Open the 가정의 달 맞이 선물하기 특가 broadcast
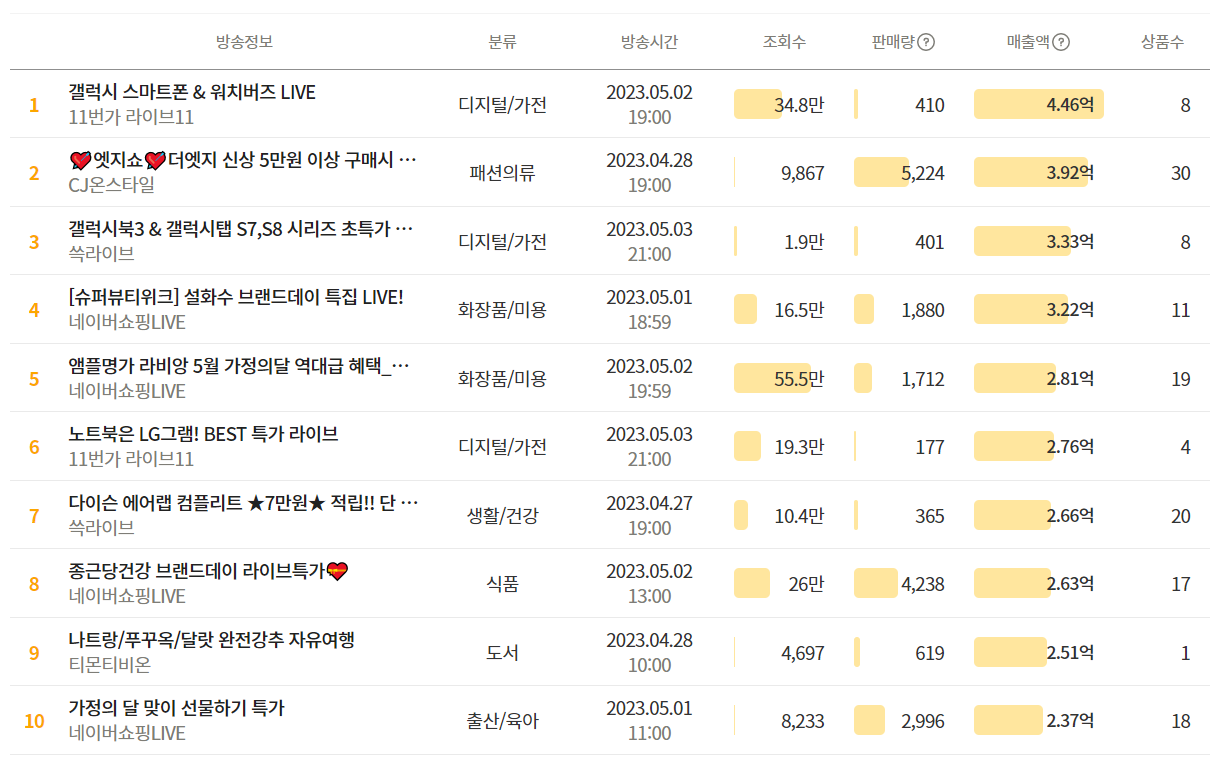 click(177, 708)
